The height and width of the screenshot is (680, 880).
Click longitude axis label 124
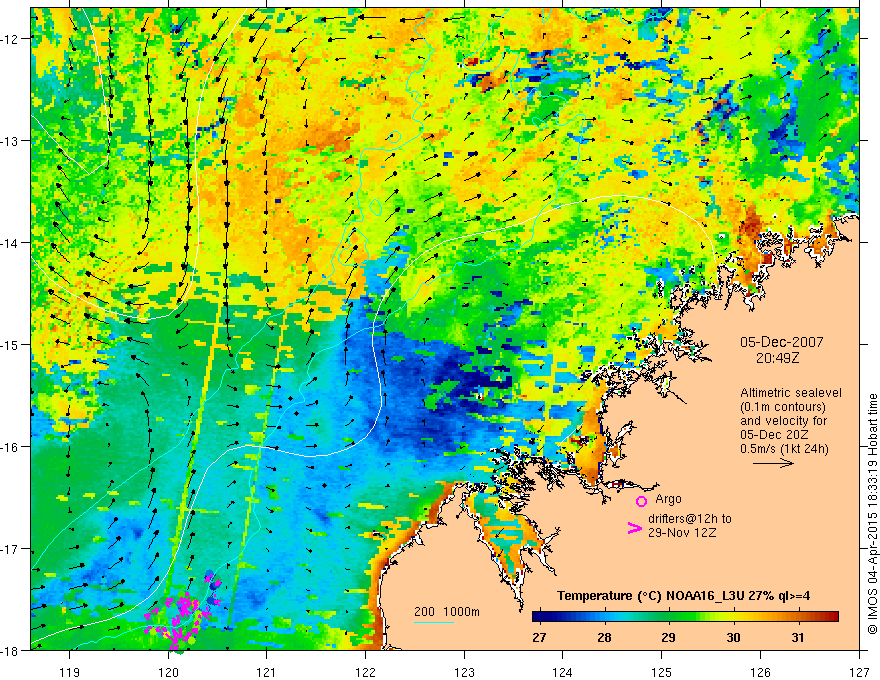point(563,672)
